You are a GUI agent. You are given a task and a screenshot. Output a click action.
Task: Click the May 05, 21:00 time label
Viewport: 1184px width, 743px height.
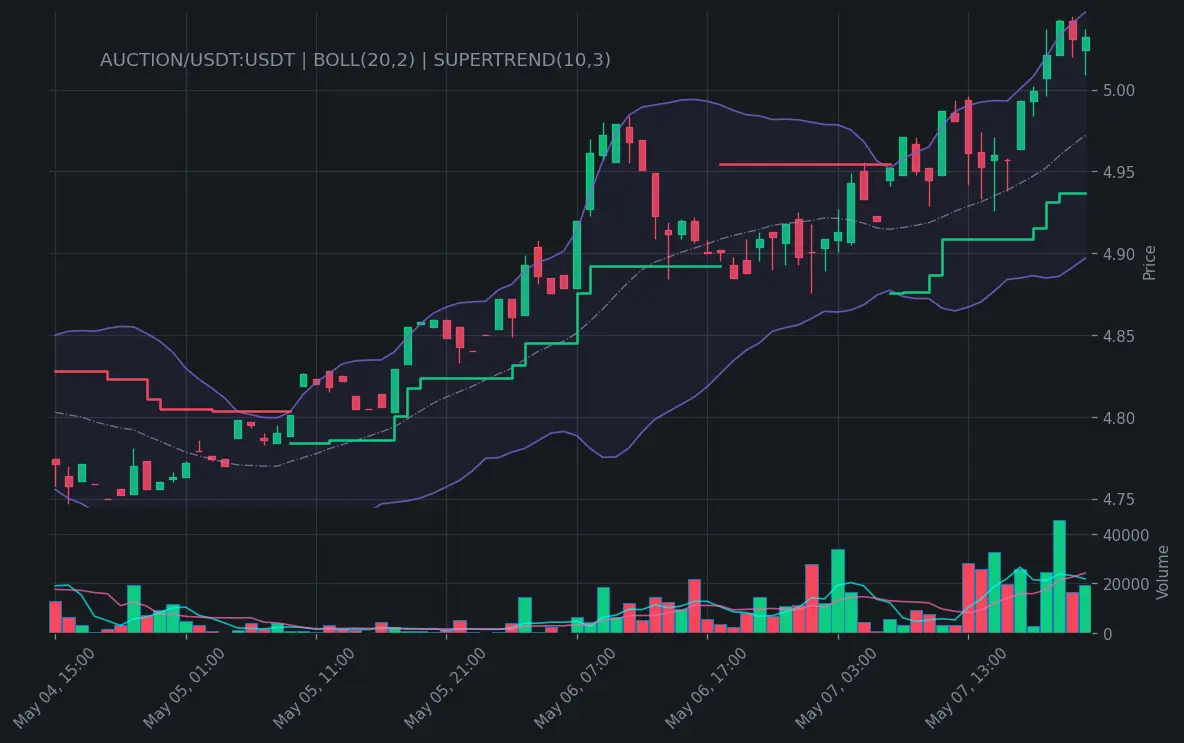coord(444,687)
